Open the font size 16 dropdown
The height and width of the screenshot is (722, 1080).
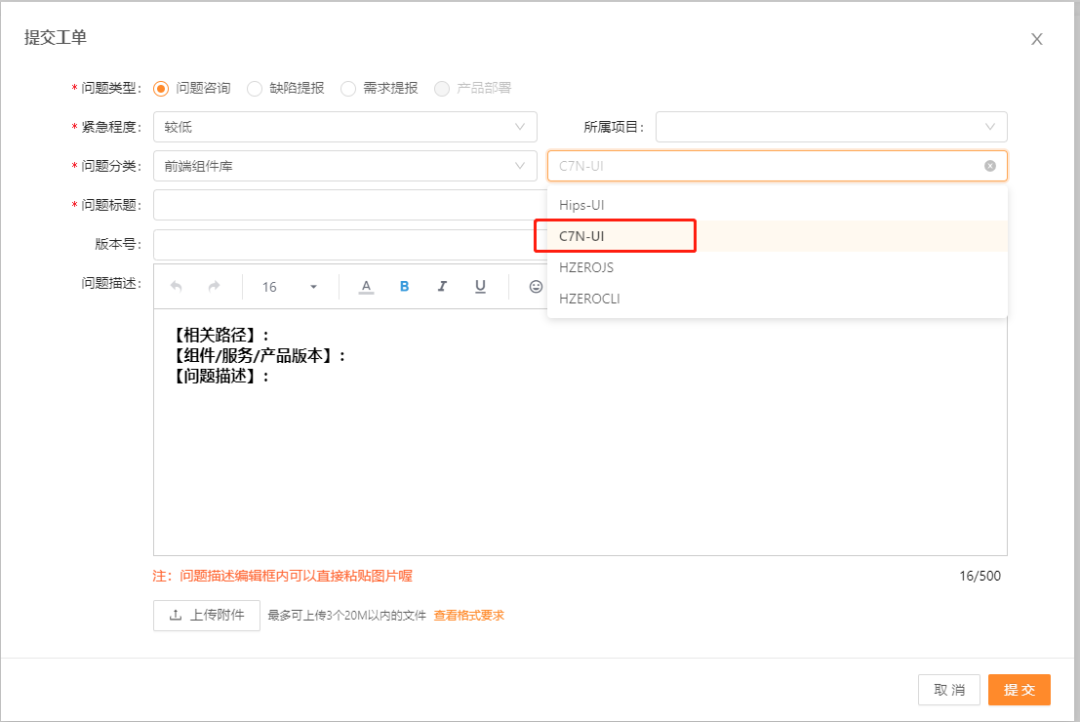point(290,287)
